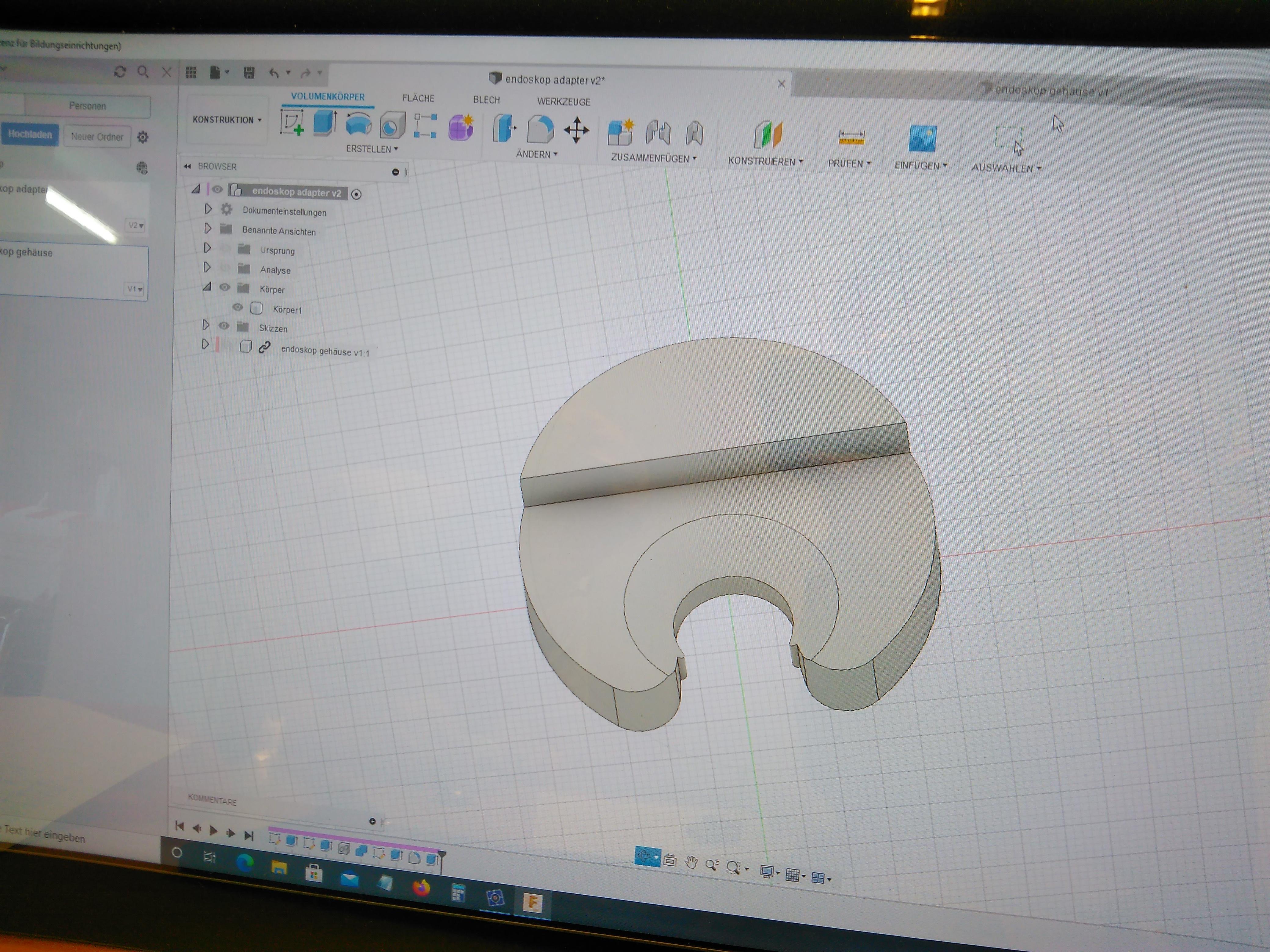Select the Move/Copy arrows tool
The height and width of the screenshot is (952, 1270).
pos(576,130)
